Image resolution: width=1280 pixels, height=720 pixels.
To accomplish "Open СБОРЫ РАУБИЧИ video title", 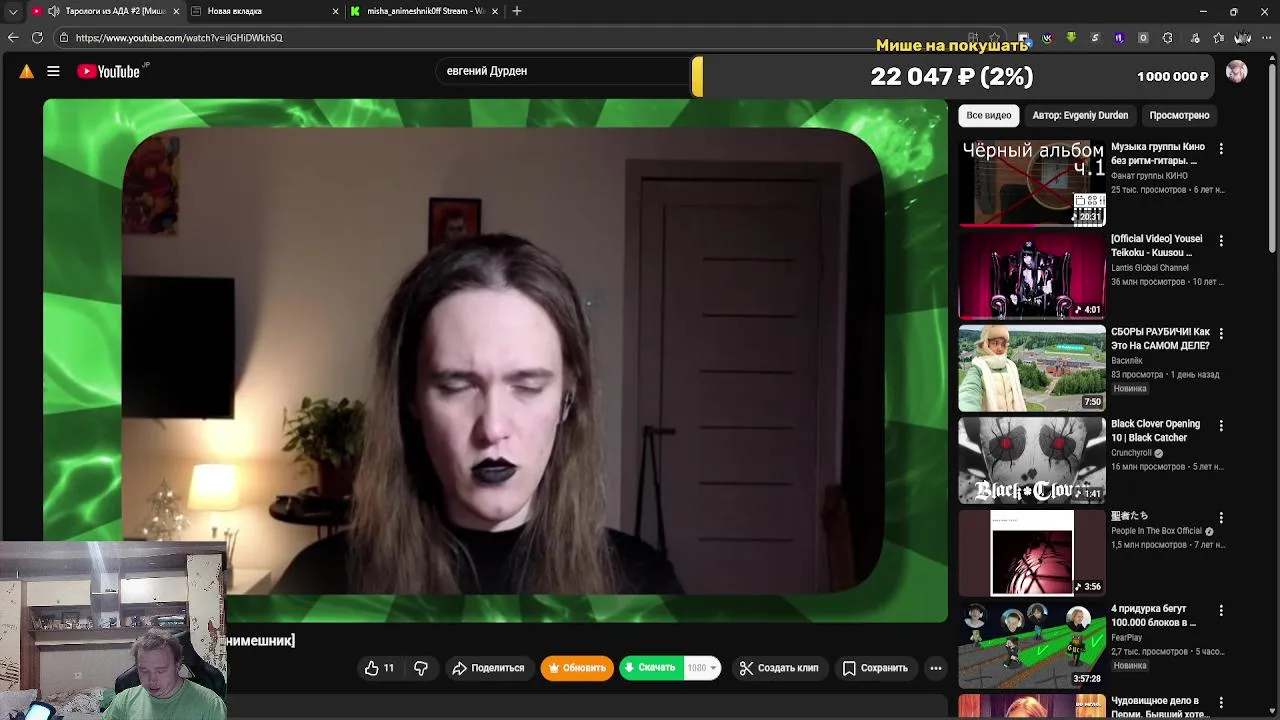I will point(1160,338).
